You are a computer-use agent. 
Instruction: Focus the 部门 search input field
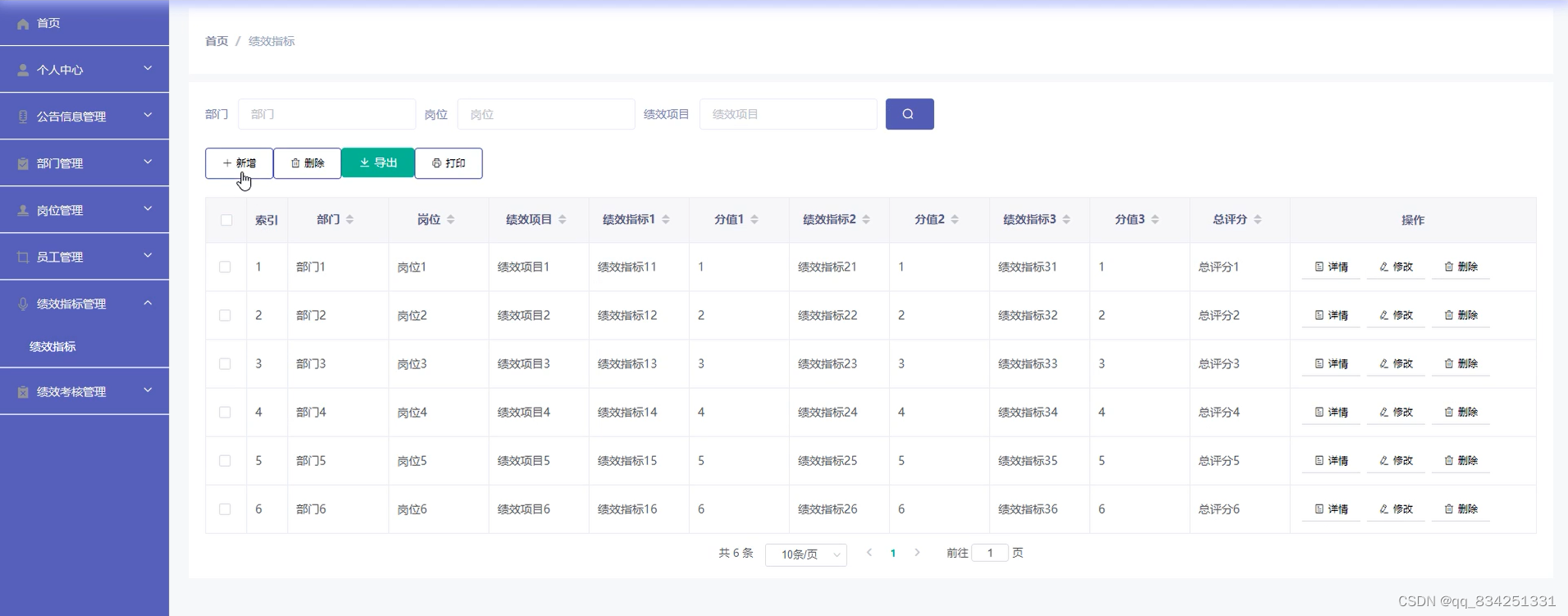point(326,114)
